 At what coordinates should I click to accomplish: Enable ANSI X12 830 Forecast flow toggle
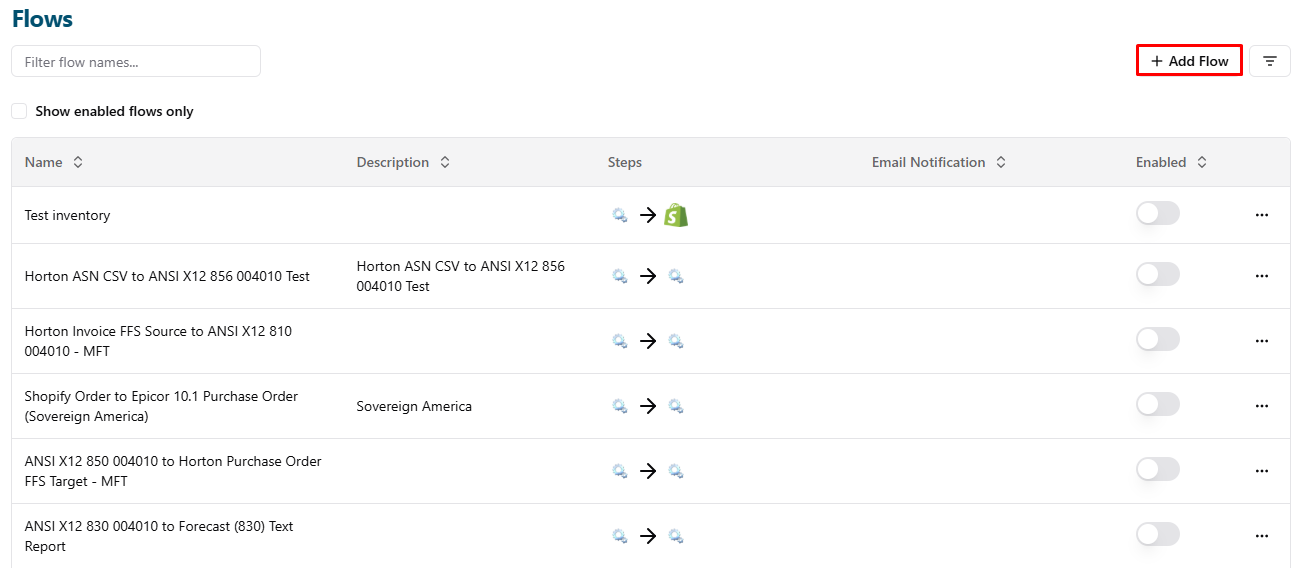click(1158, 535)
